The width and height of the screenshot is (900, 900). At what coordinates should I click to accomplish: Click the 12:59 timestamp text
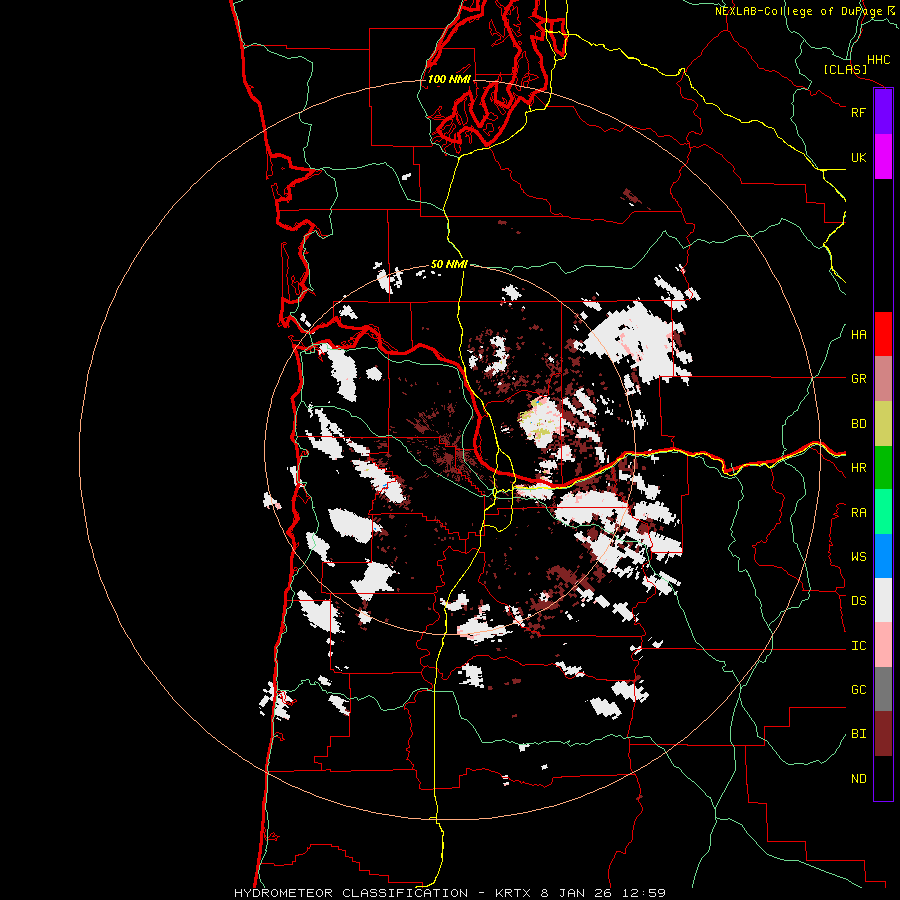click(642, 893)
